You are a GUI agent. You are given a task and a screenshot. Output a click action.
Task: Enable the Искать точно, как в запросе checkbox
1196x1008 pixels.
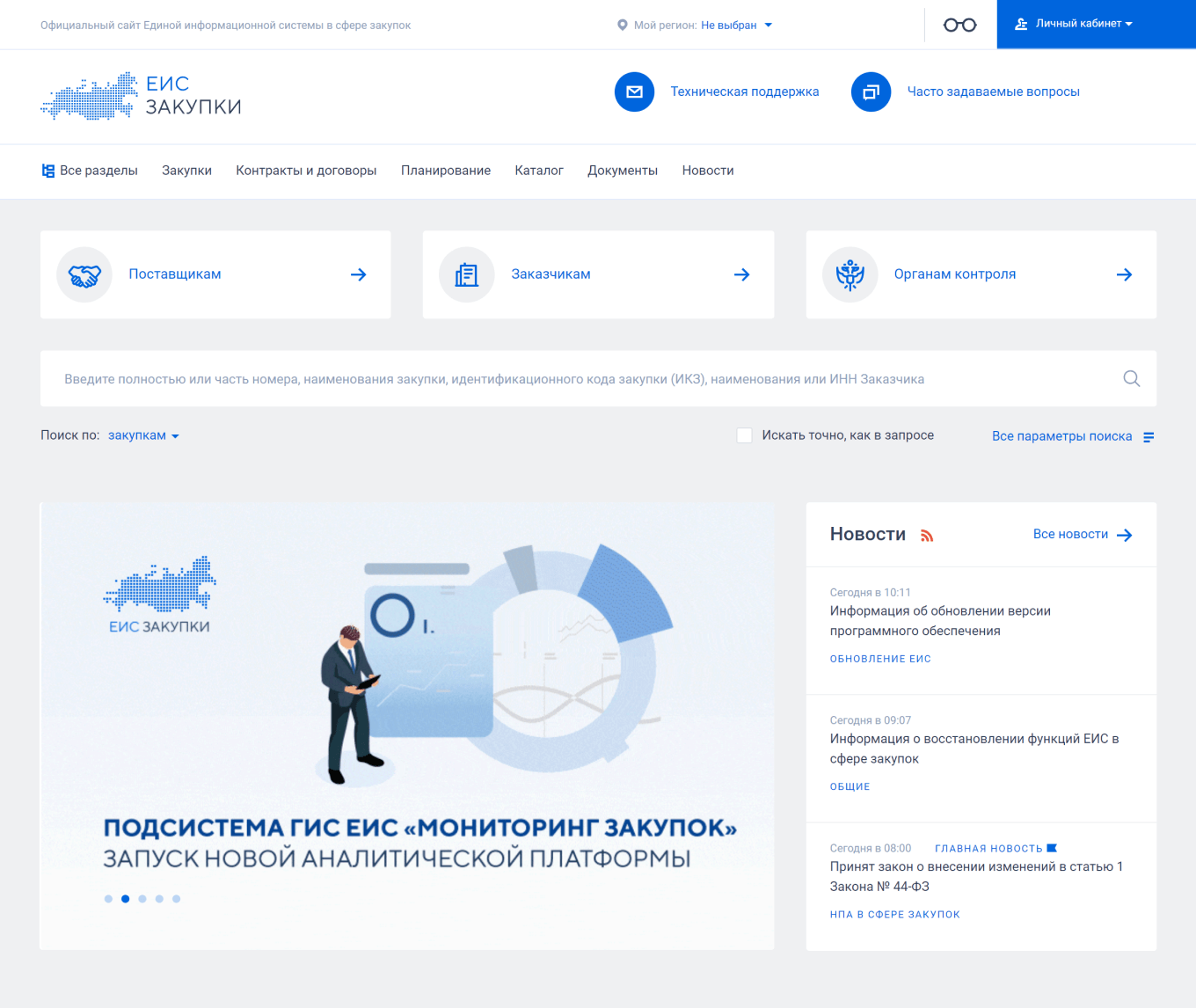click(744, 435)
